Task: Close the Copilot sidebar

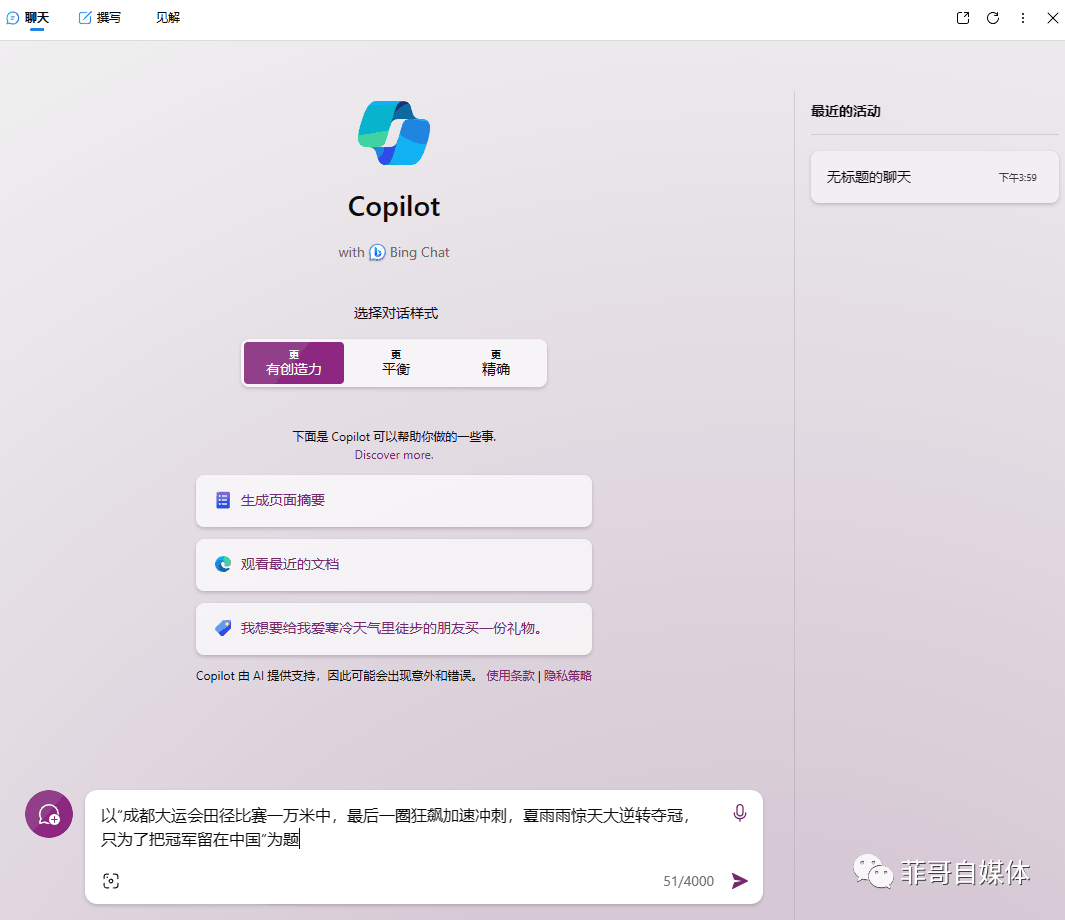Action: [x=1052, y=18]
